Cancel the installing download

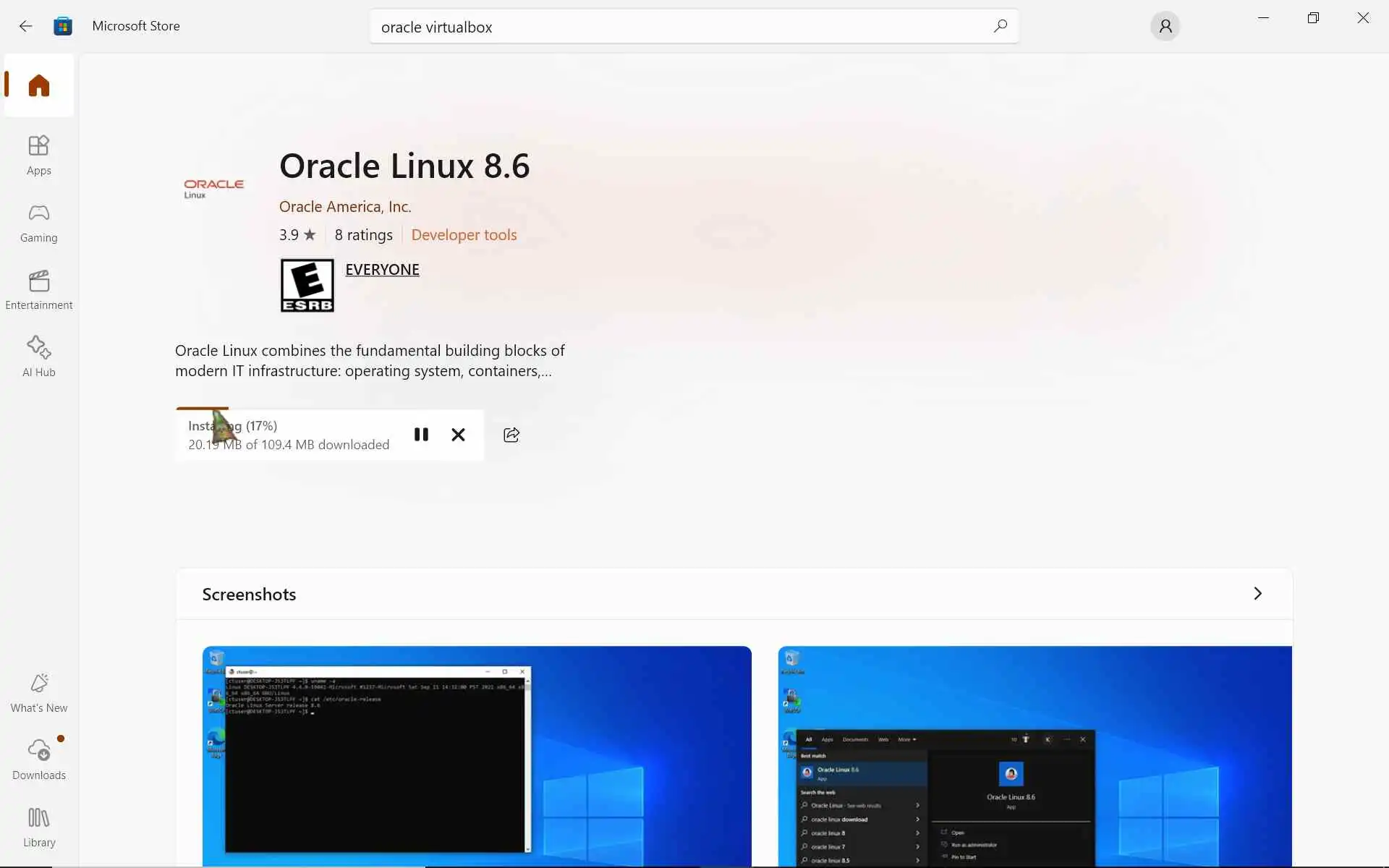(458, 434)
